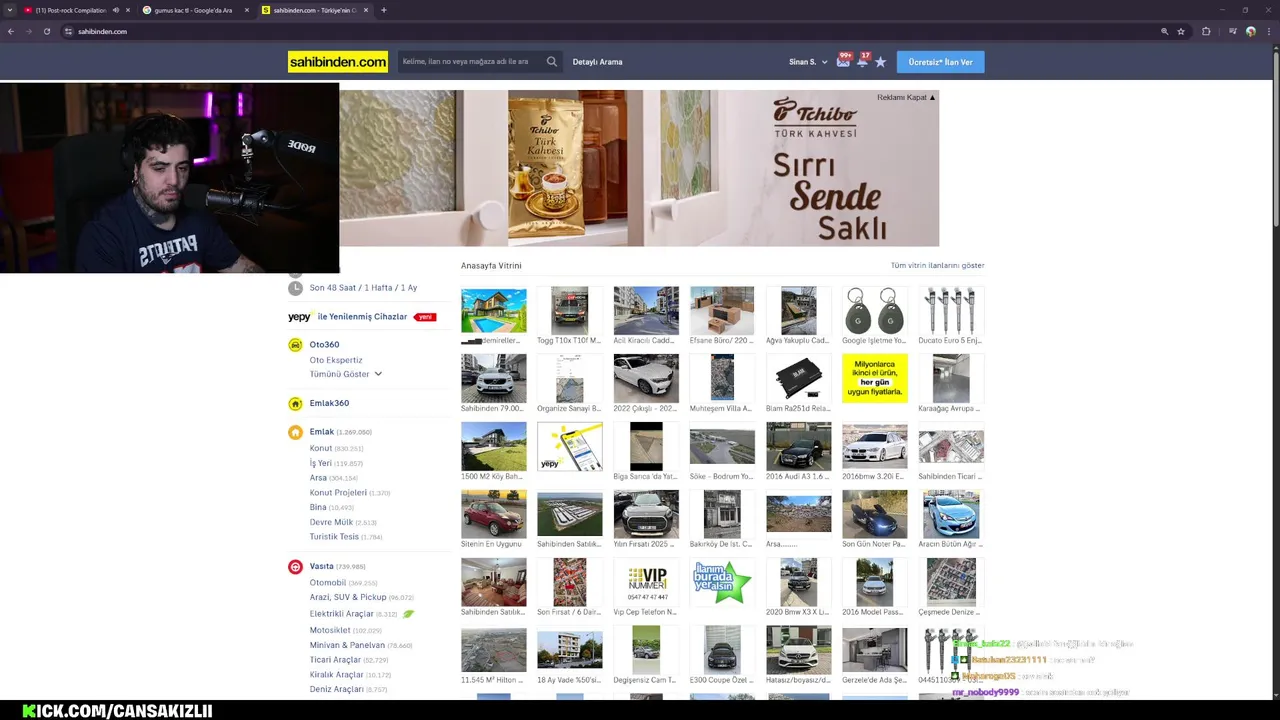Expand Tümünü Göster under Oto360

[345, 374]
